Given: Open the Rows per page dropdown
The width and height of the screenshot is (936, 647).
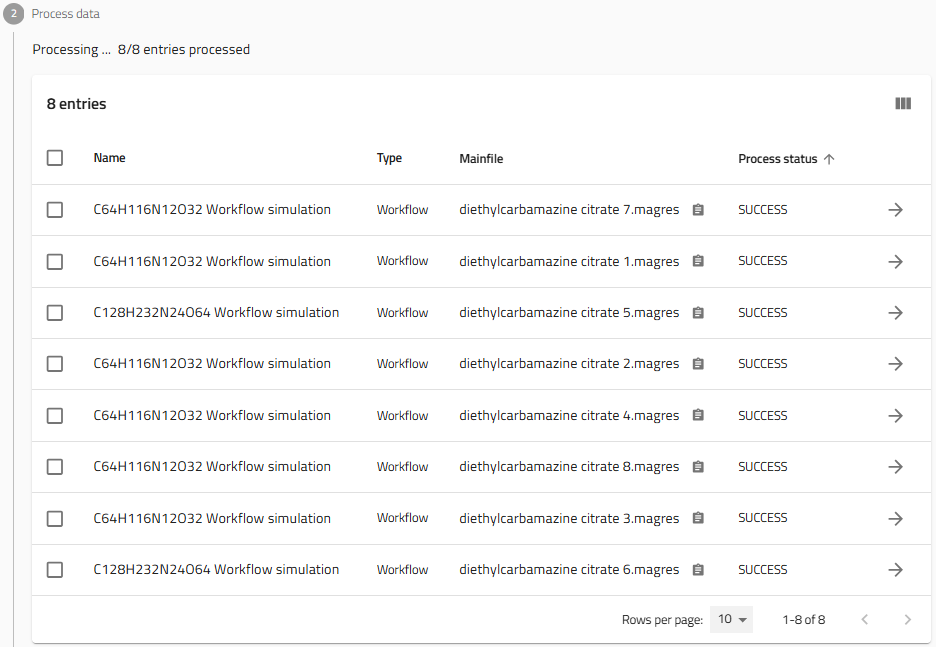Looking at the screenshot, I should (x=731, y=620).
